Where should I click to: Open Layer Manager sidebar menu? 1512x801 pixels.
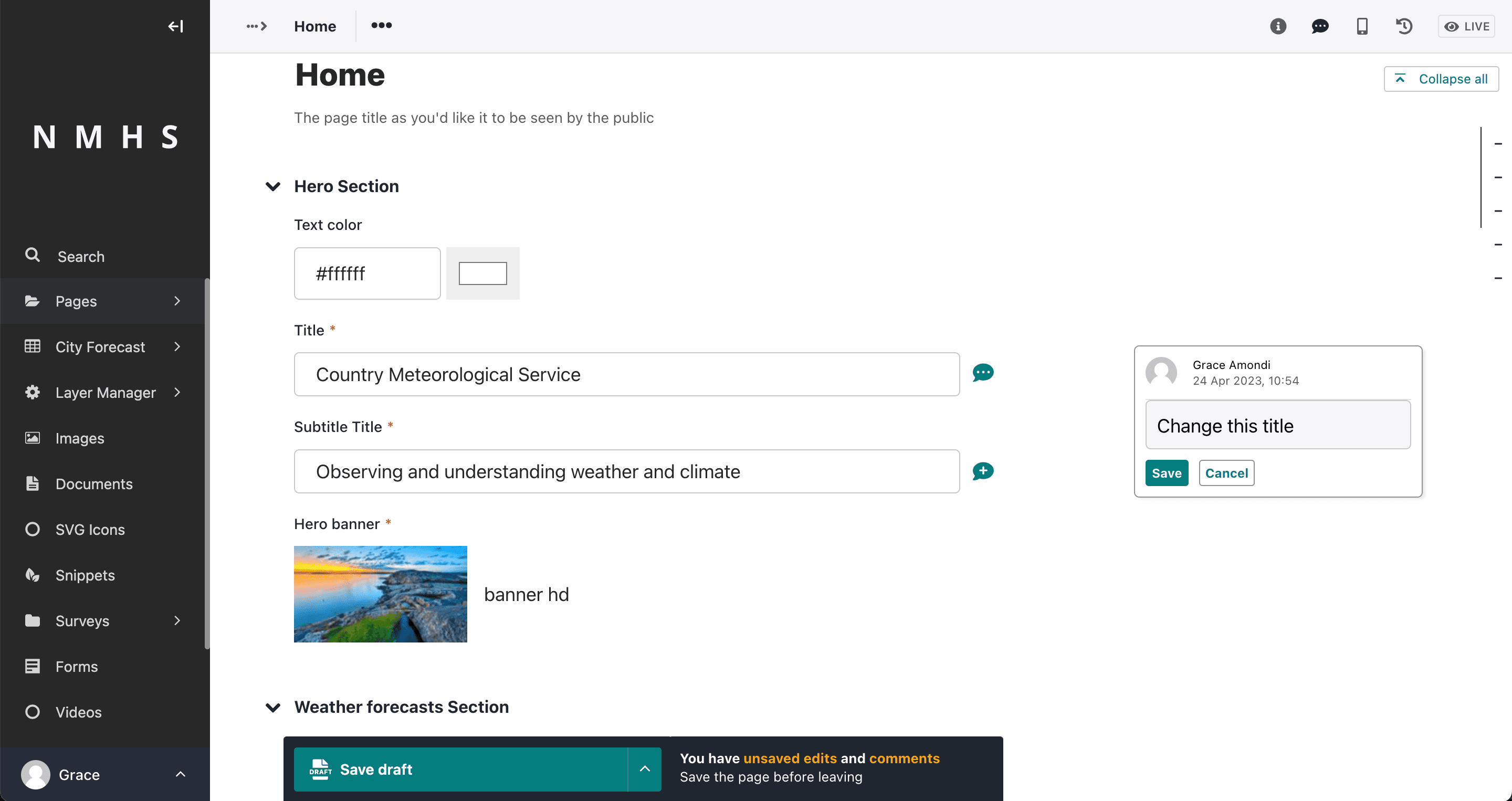(x=104, y=393)
